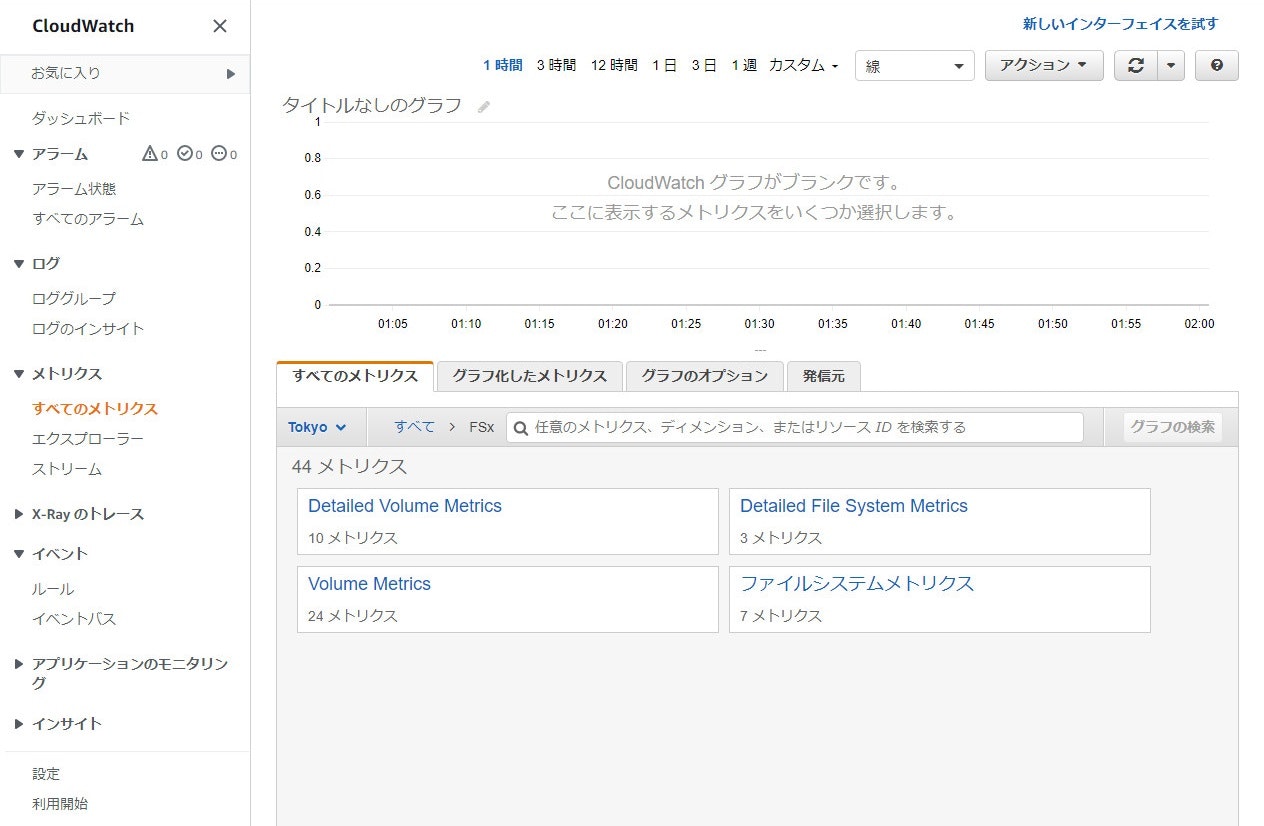Open ロググループ in sidebar
This screenshot has height=826, width=1264.
point(74,299)
